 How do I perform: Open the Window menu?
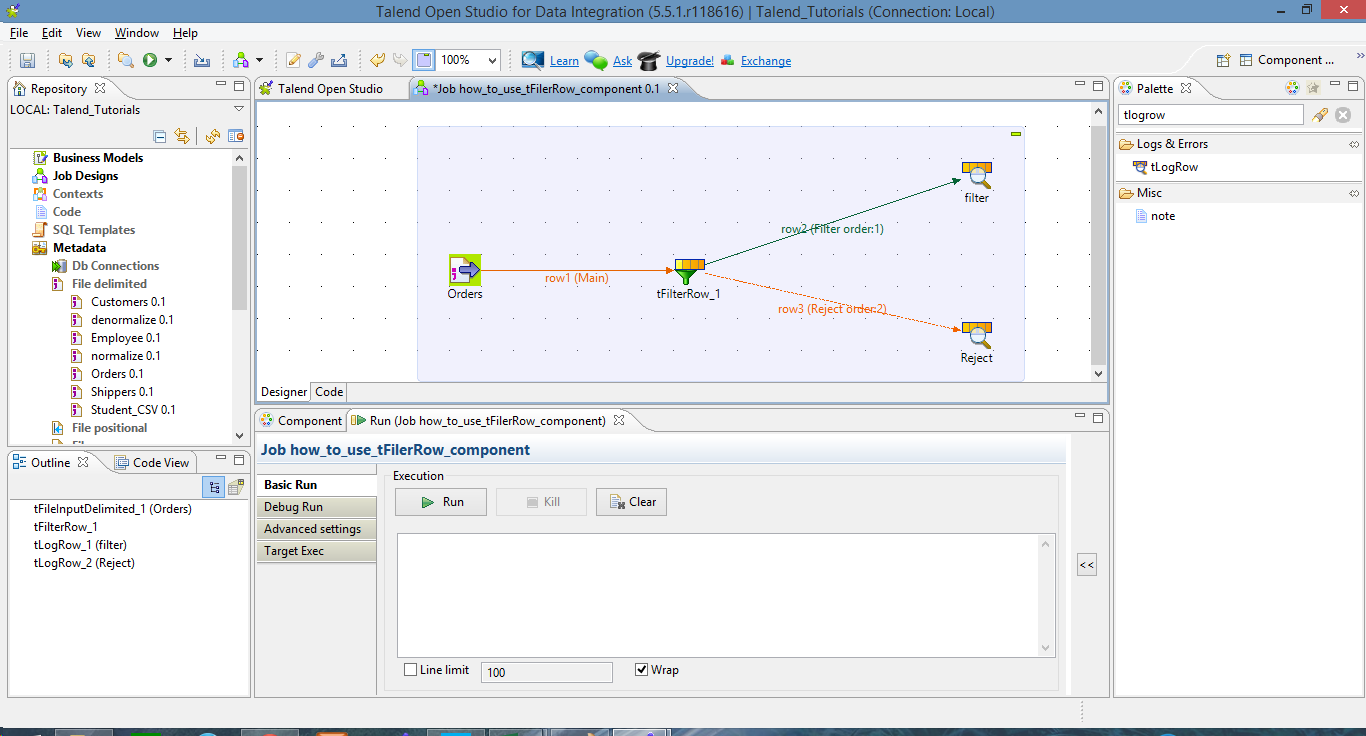(x=136, y=32)
